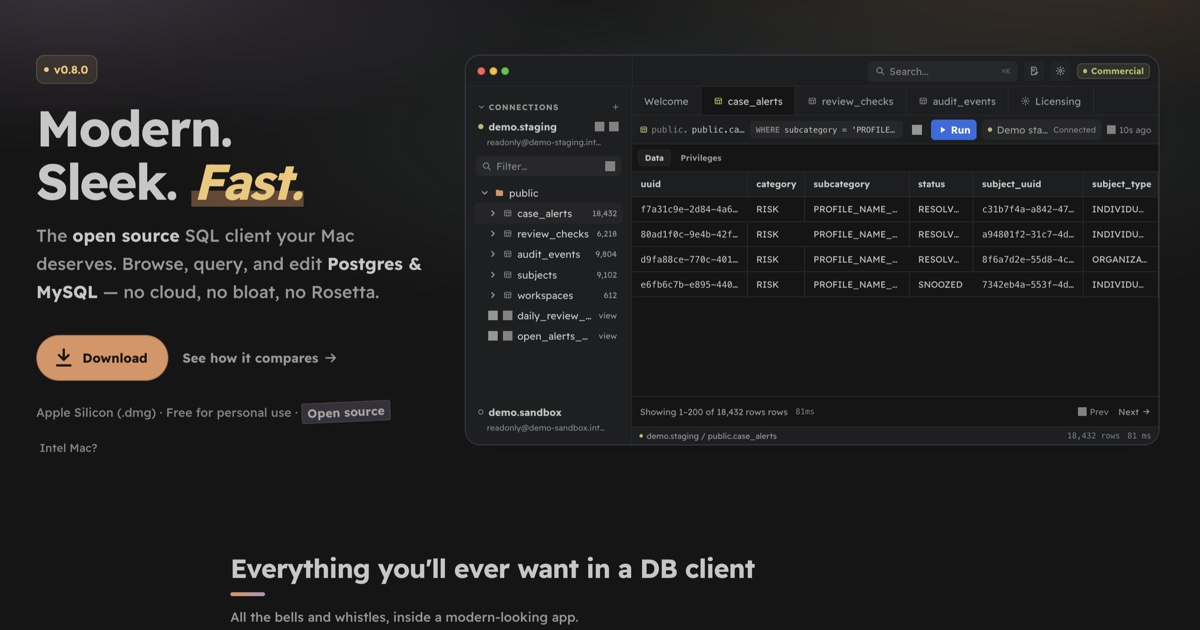
Task: Expand the audit_events table chevron
Action: [493, 254]
